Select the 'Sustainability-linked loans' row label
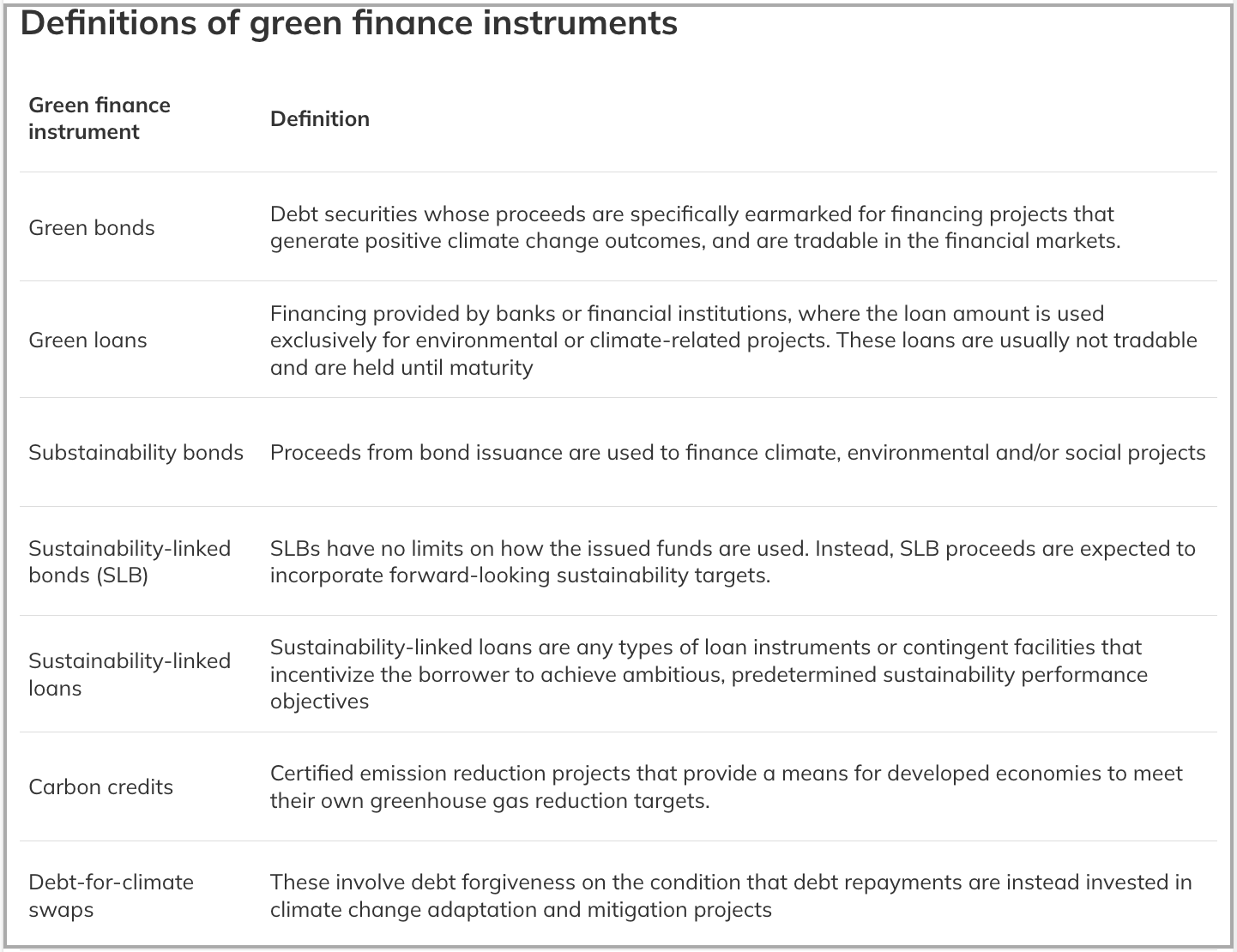 [130, 674]
